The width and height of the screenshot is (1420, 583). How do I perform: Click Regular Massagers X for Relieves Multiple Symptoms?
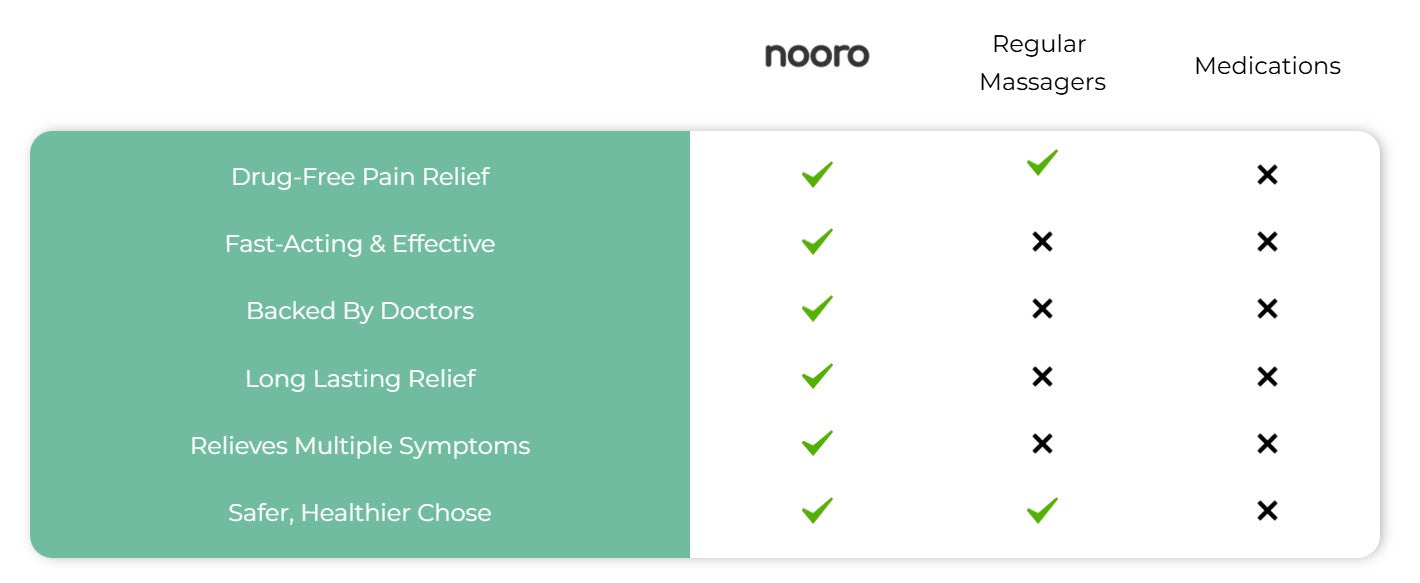1042,444
